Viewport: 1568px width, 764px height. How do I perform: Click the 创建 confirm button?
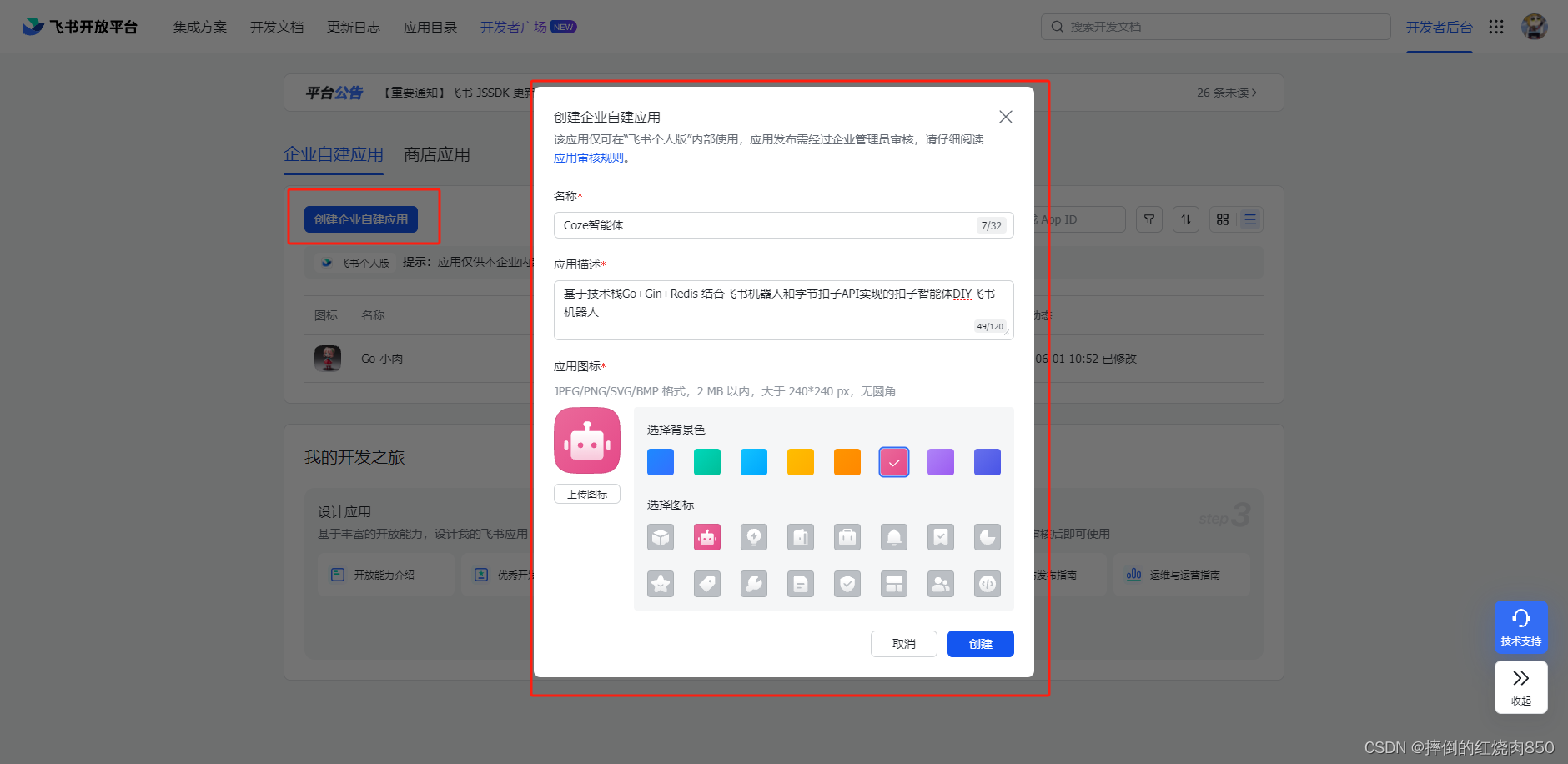tap(981, 644)
